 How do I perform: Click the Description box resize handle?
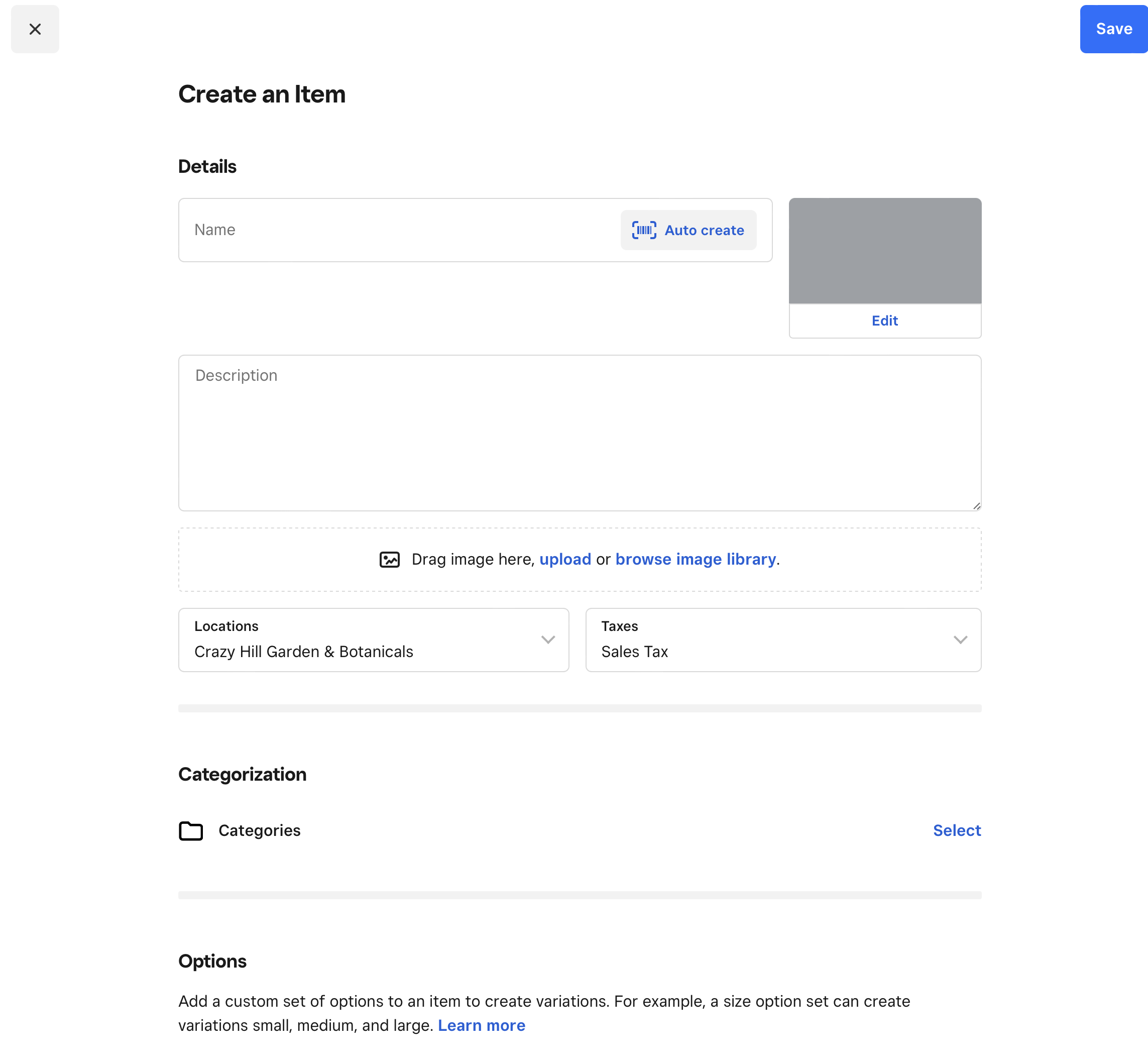[x=976, y=506]
